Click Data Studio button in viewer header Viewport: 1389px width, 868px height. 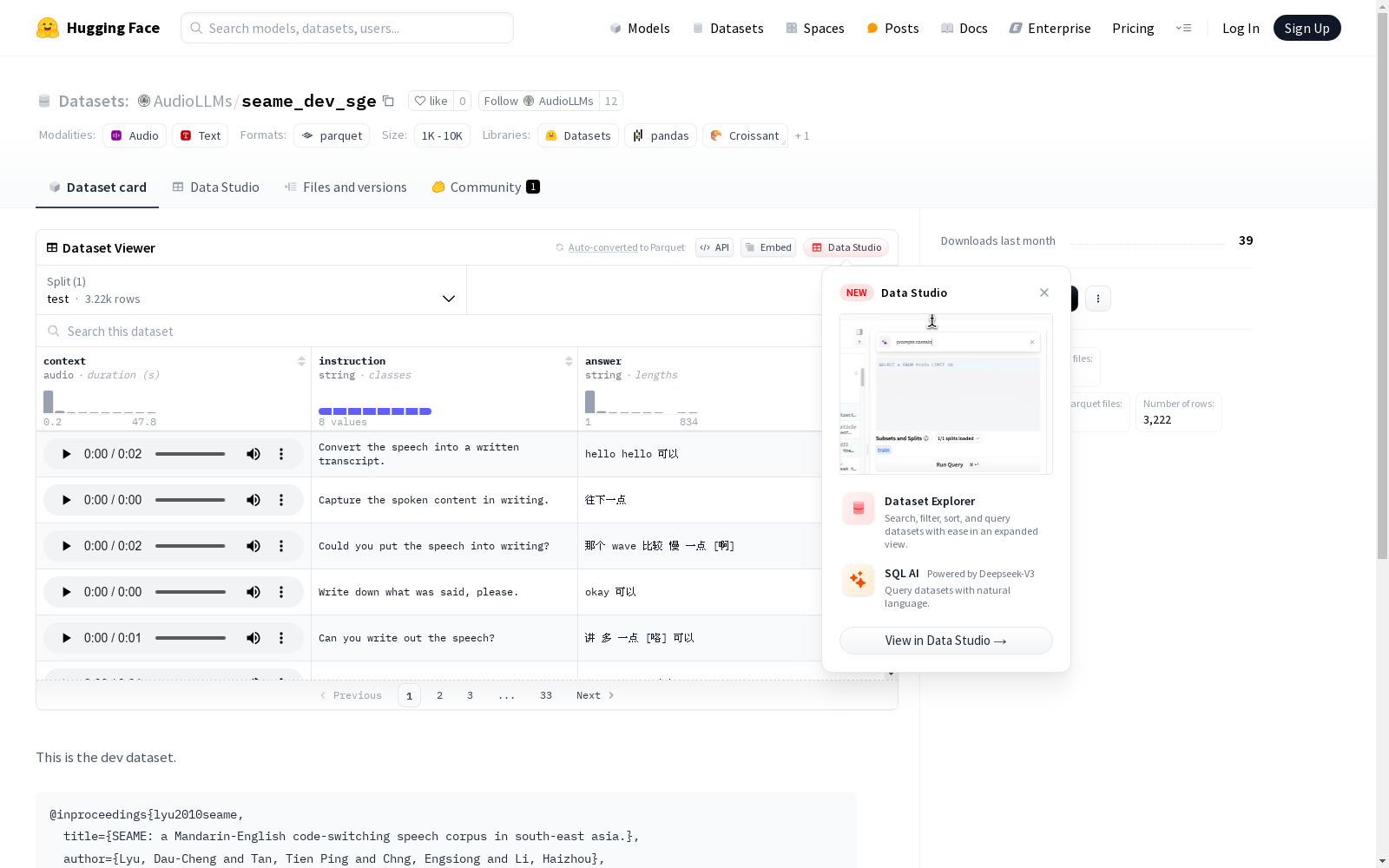(846, 247)
